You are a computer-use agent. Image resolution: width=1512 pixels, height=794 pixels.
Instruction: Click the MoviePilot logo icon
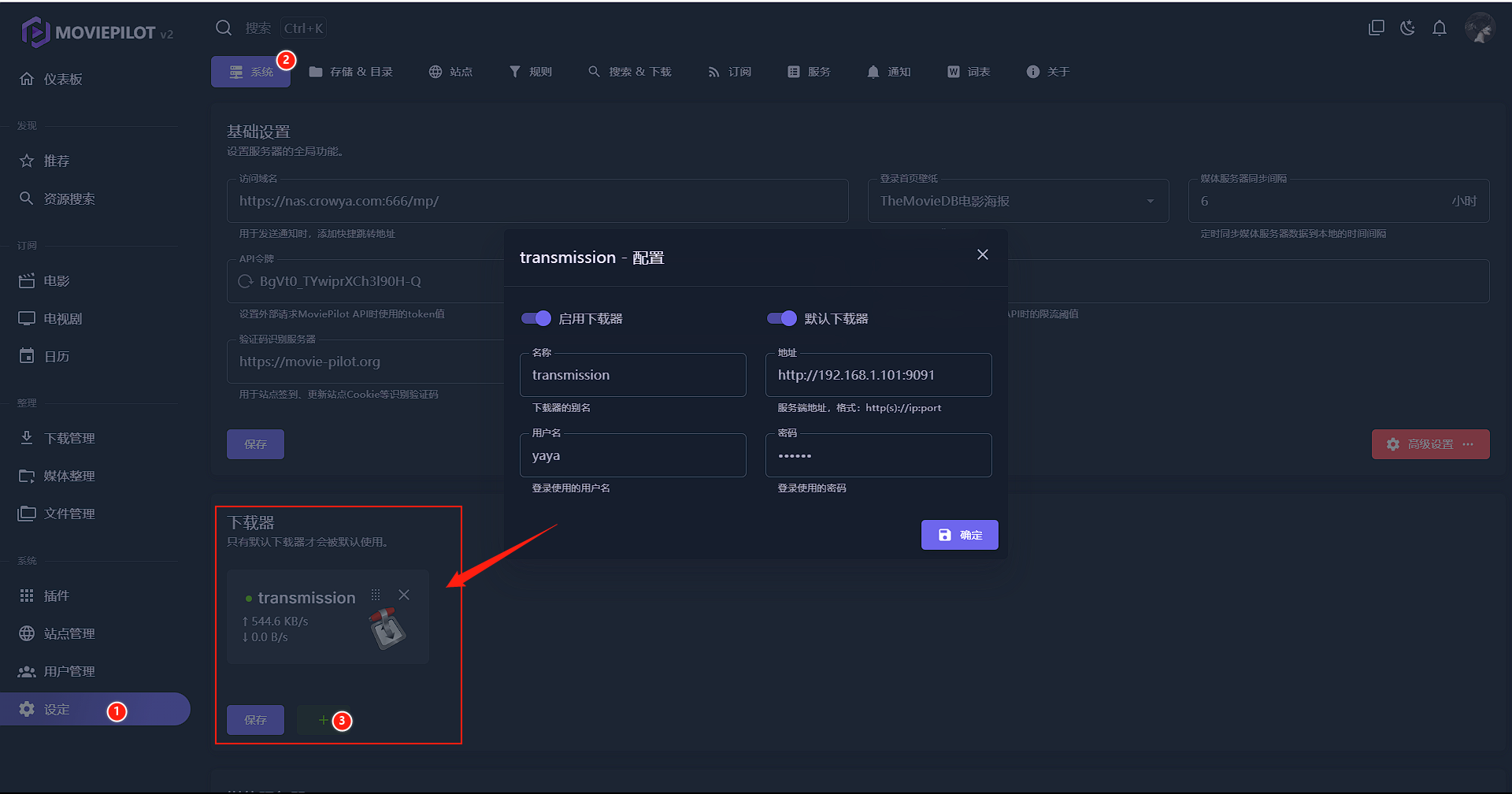tap(35, 32)
